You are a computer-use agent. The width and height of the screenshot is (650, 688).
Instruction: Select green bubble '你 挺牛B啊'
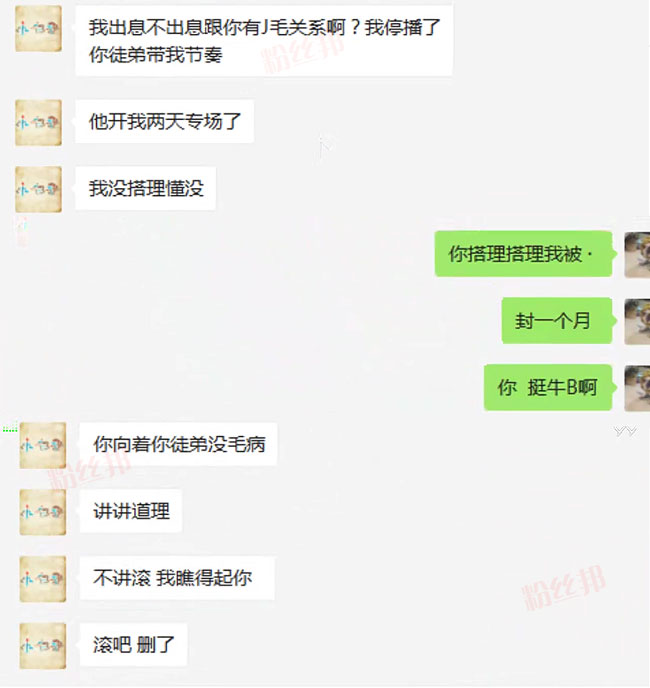point(549,387)
